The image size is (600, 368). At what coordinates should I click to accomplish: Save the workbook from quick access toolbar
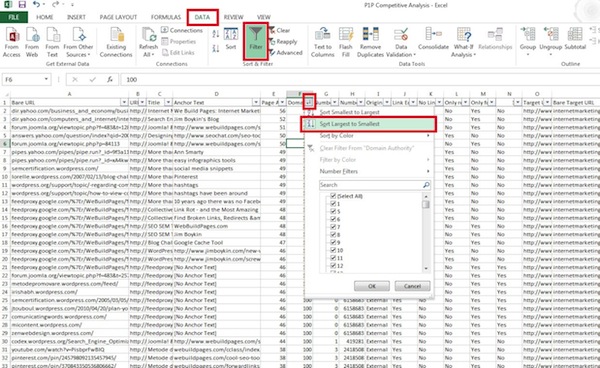[22, 5]
